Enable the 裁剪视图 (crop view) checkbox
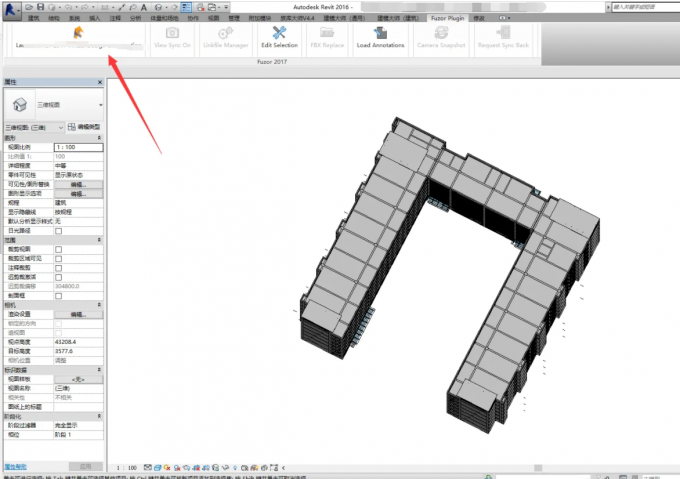The width and height of the screenshot is (680, 479). point(59,249)
